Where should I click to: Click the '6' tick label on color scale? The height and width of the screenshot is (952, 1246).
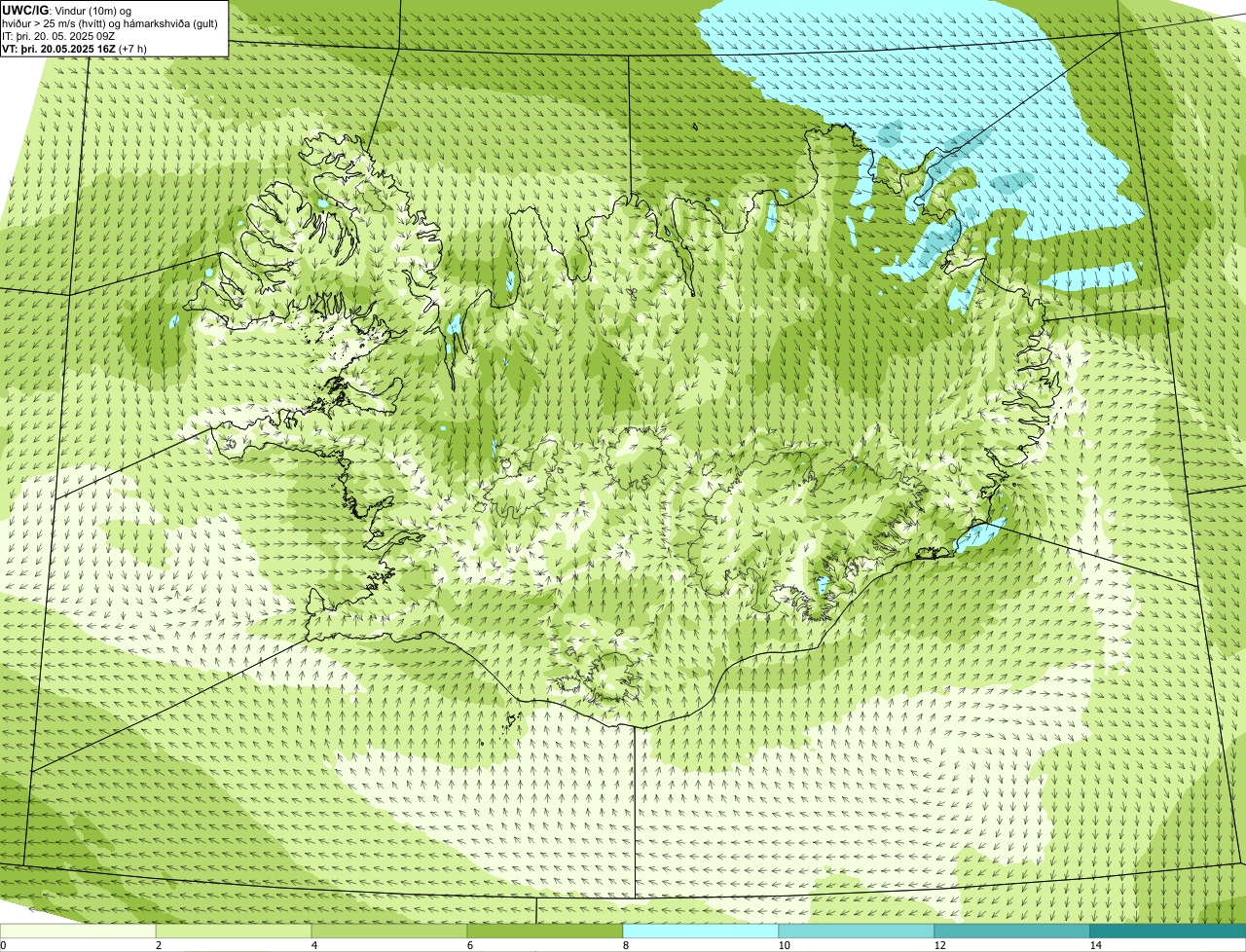(x=470, y=945)
